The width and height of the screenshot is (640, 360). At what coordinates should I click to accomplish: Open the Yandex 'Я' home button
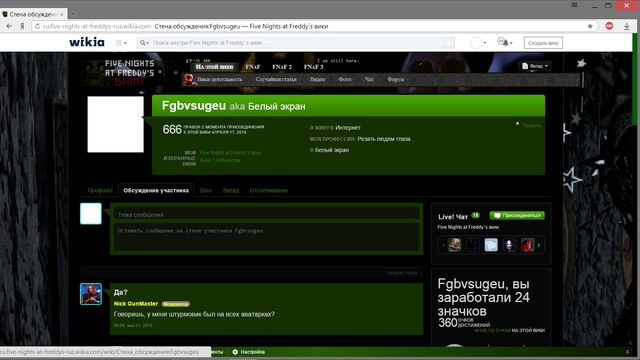[x=22, y=26]
